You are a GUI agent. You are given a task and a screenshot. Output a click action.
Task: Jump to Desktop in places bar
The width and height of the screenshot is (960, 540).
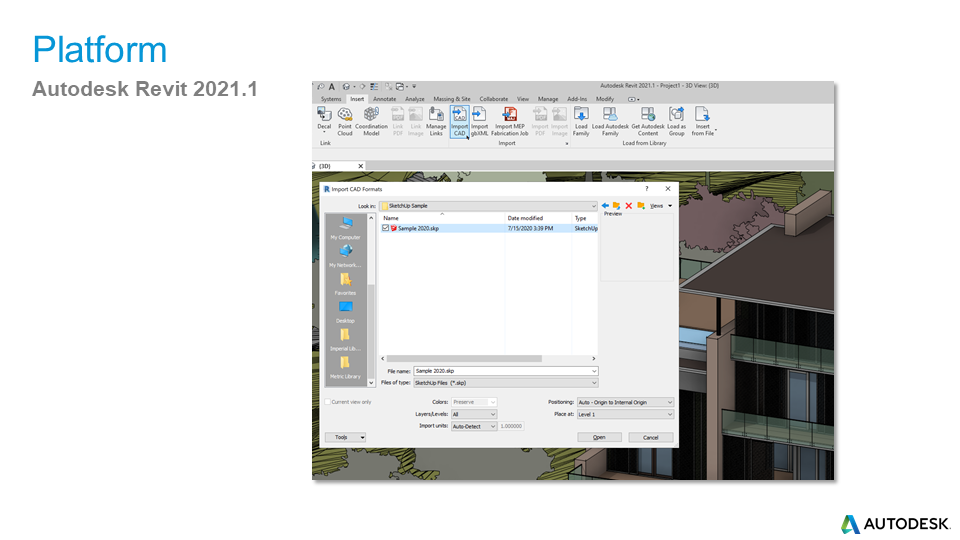[x=345, y=312]
